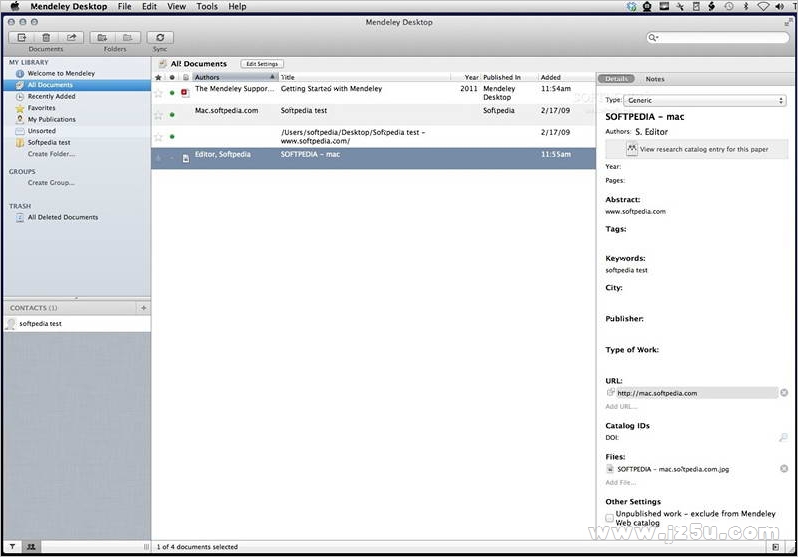This screenshot has height=557, width=798.
Task: Sort by attached file column header icon
Action: tap(186, 77)
